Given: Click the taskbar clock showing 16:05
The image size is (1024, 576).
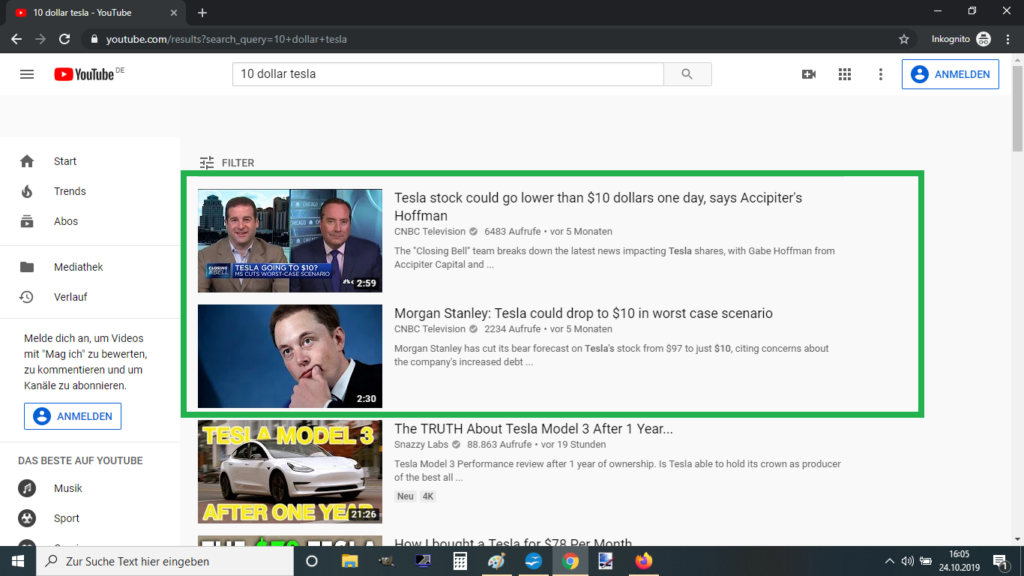Looking at the screenshot, I should pos(959,561).
